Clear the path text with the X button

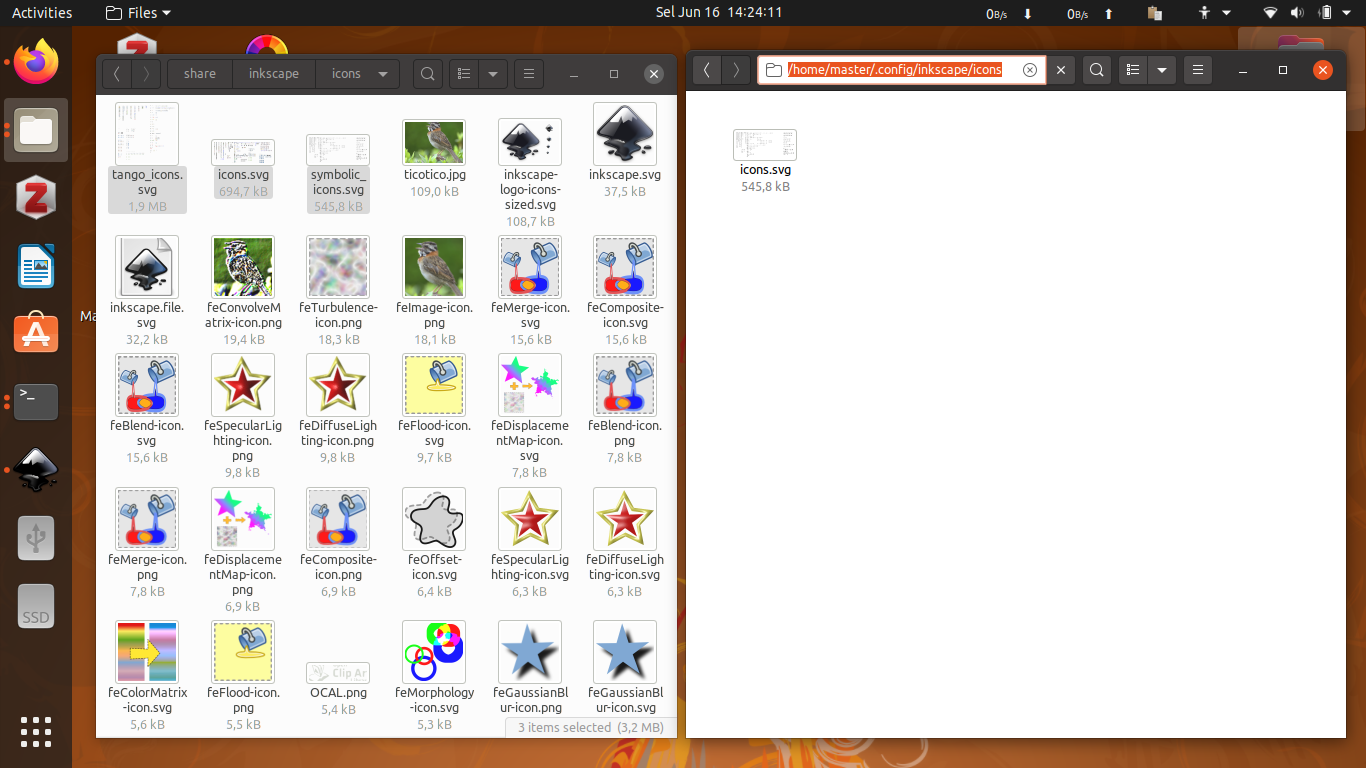(x=1030, y=69)
